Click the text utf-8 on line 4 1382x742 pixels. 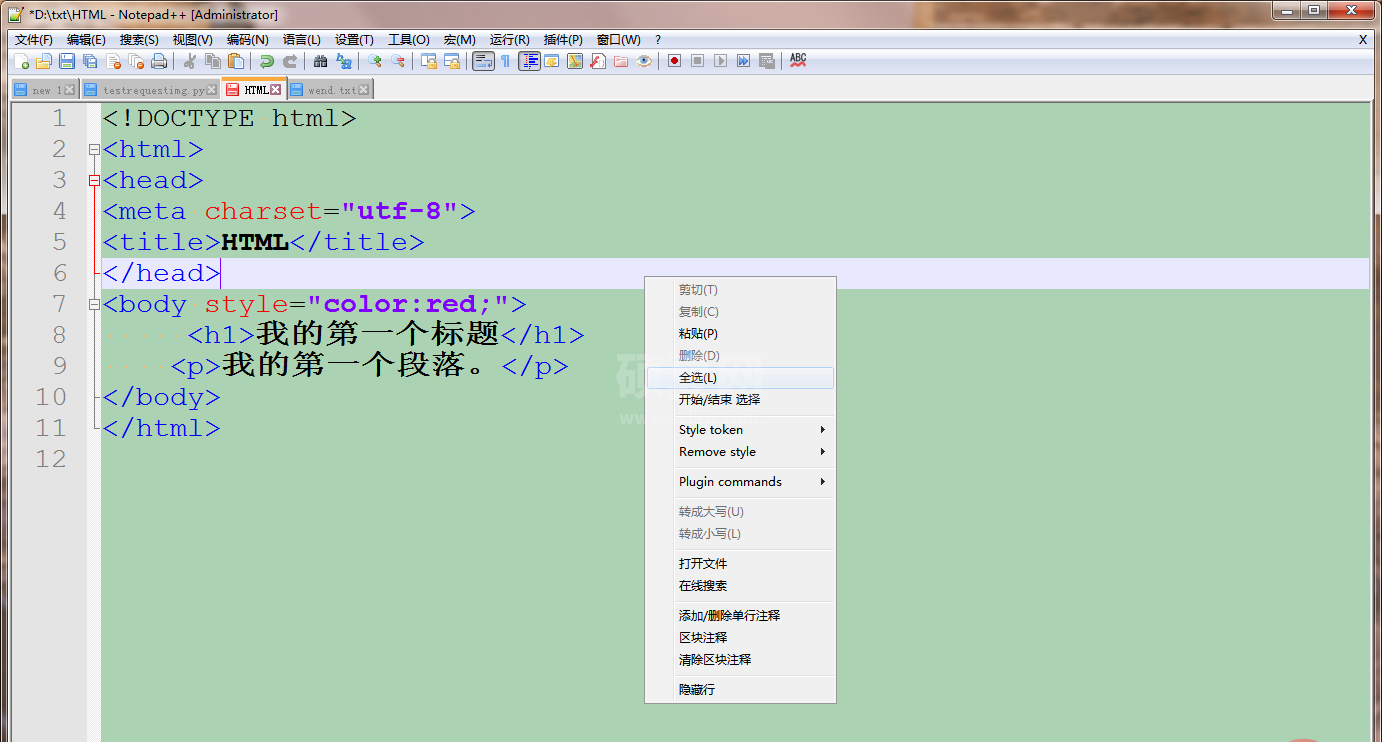399,212
